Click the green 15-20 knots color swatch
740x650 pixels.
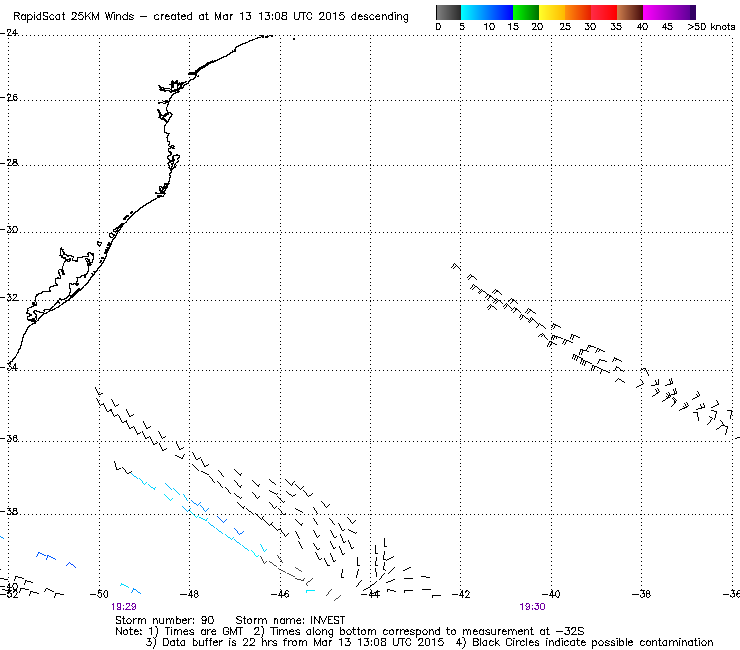pos(526,12)
